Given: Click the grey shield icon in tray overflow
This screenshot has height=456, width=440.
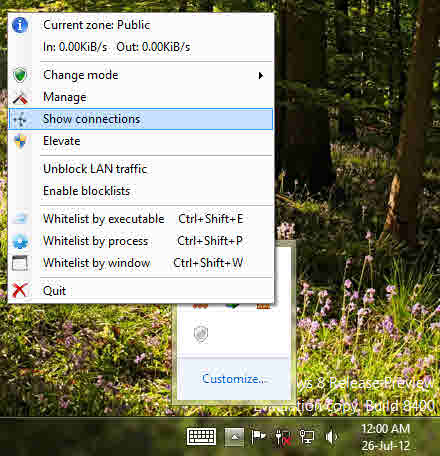Looking at the screenshot, I should coord(201,333).
